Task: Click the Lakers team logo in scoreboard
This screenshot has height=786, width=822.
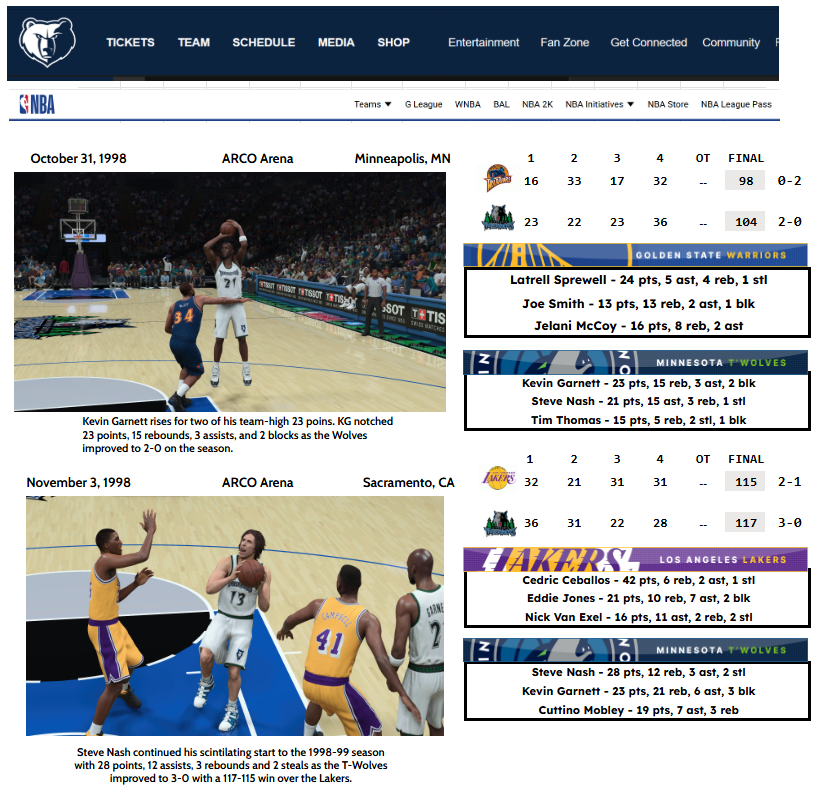Action: (499, 478)
